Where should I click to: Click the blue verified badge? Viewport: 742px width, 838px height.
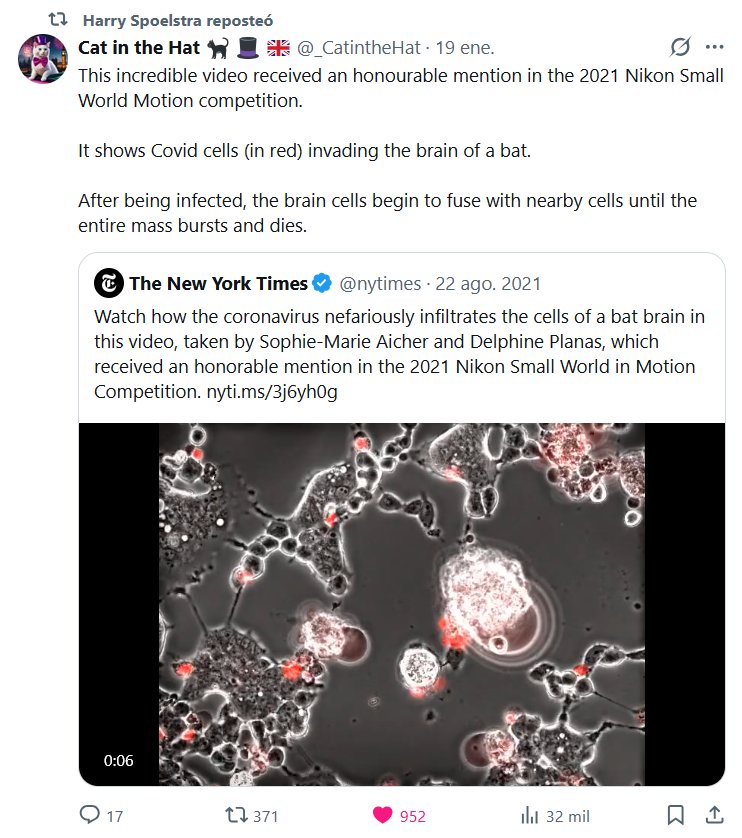click(x=321, y=284)
